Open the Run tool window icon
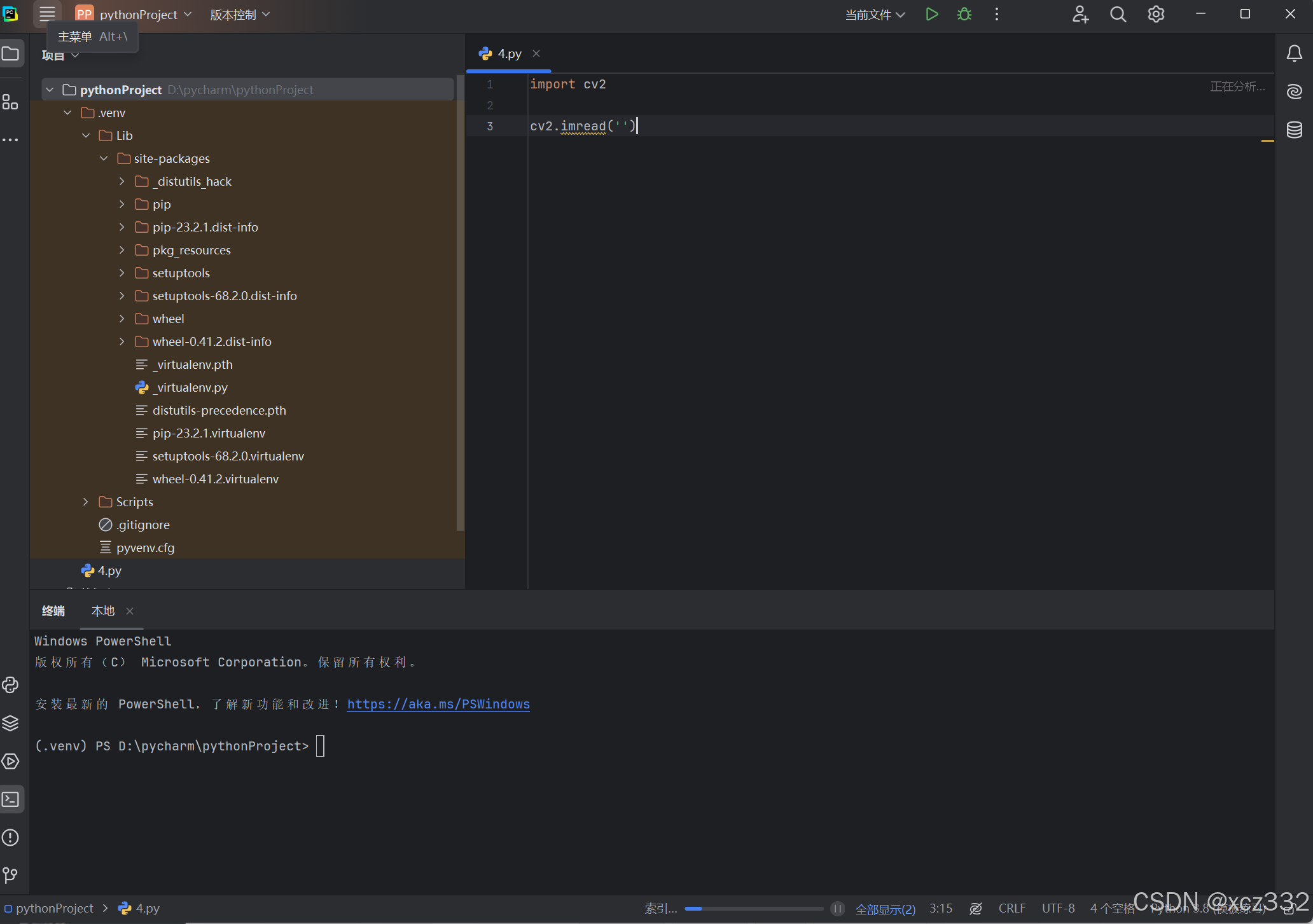Viewport: 1313px width, 924px height. [11, 761]
